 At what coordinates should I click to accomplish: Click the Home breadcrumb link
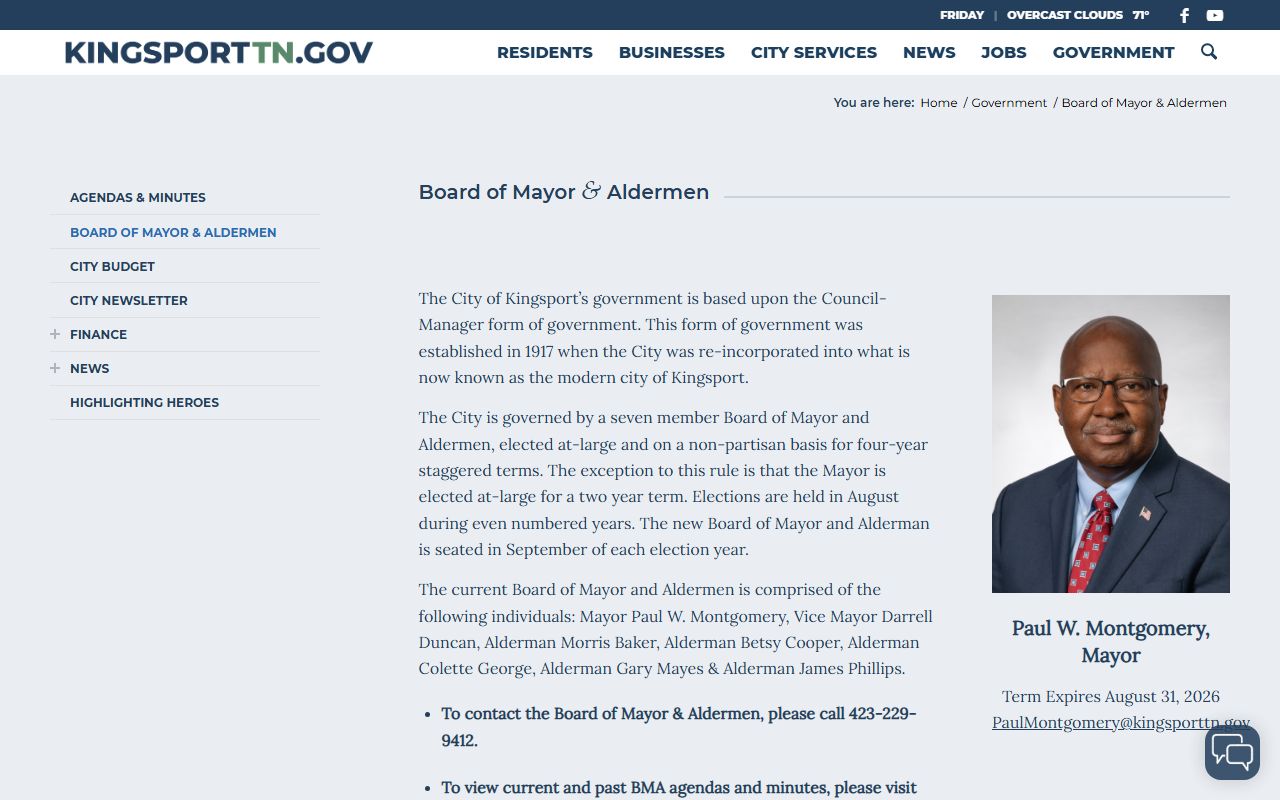(x=939, y=103)
